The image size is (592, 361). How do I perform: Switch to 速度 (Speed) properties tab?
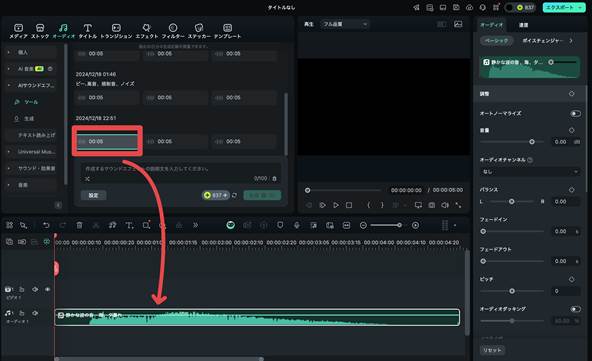(523, 25)
